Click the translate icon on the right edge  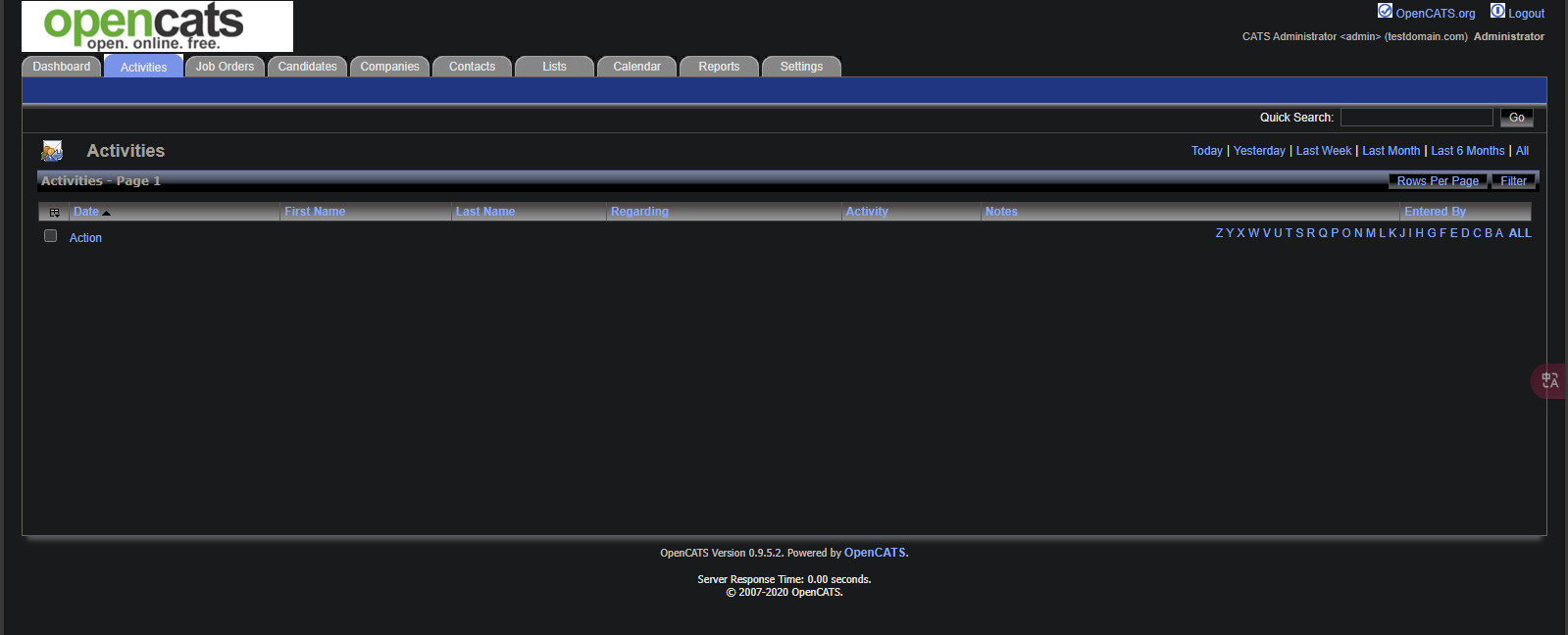click(1549, 380)
